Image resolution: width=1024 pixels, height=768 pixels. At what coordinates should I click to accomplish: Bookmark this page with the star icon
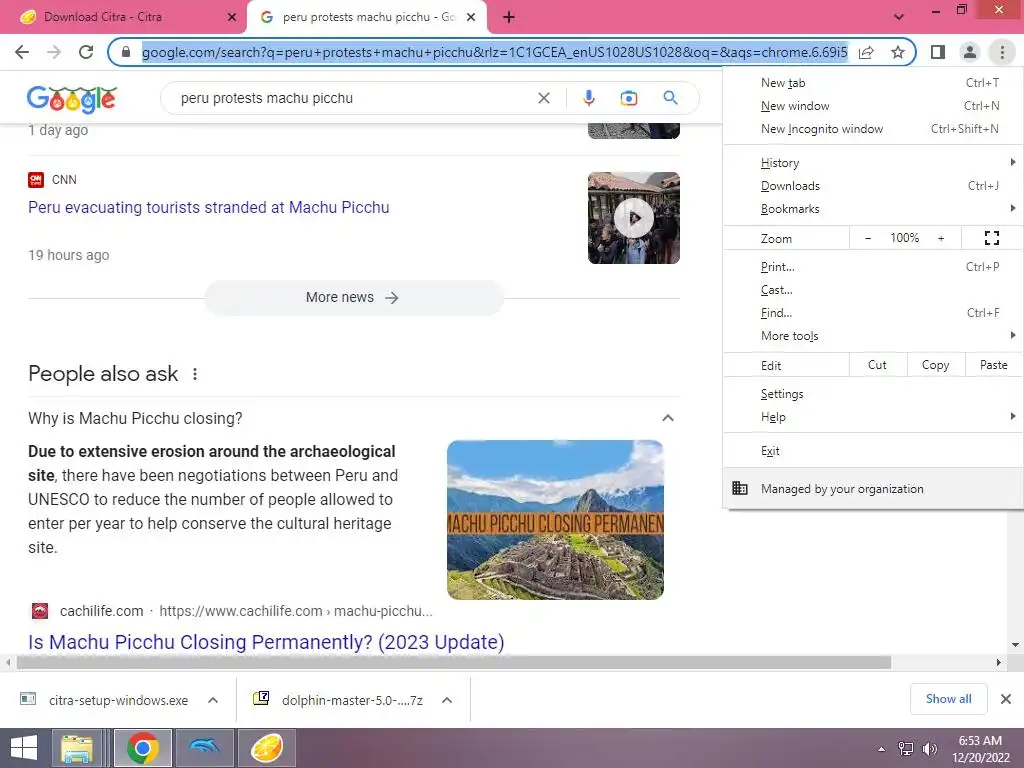tap(898, 52)
